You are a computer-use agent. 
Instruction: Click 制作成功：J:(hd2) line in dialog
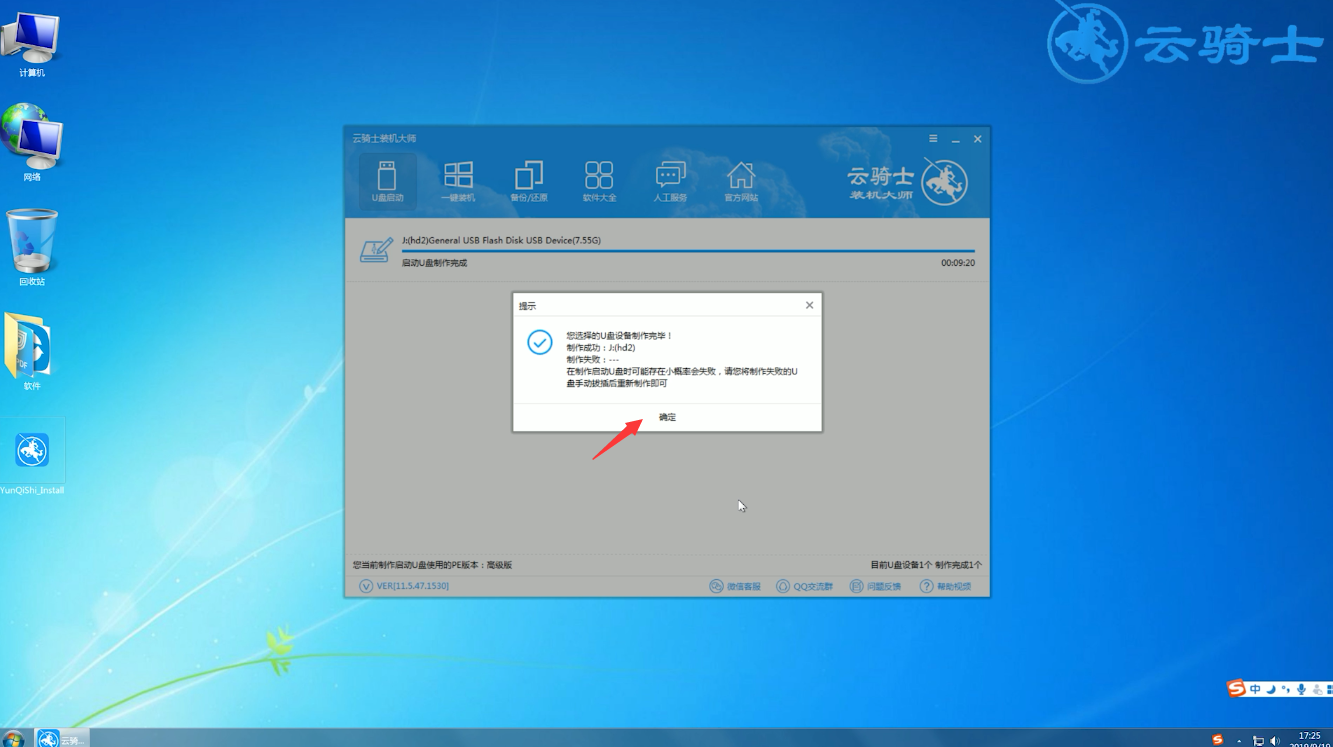click(x=600, y=348)
